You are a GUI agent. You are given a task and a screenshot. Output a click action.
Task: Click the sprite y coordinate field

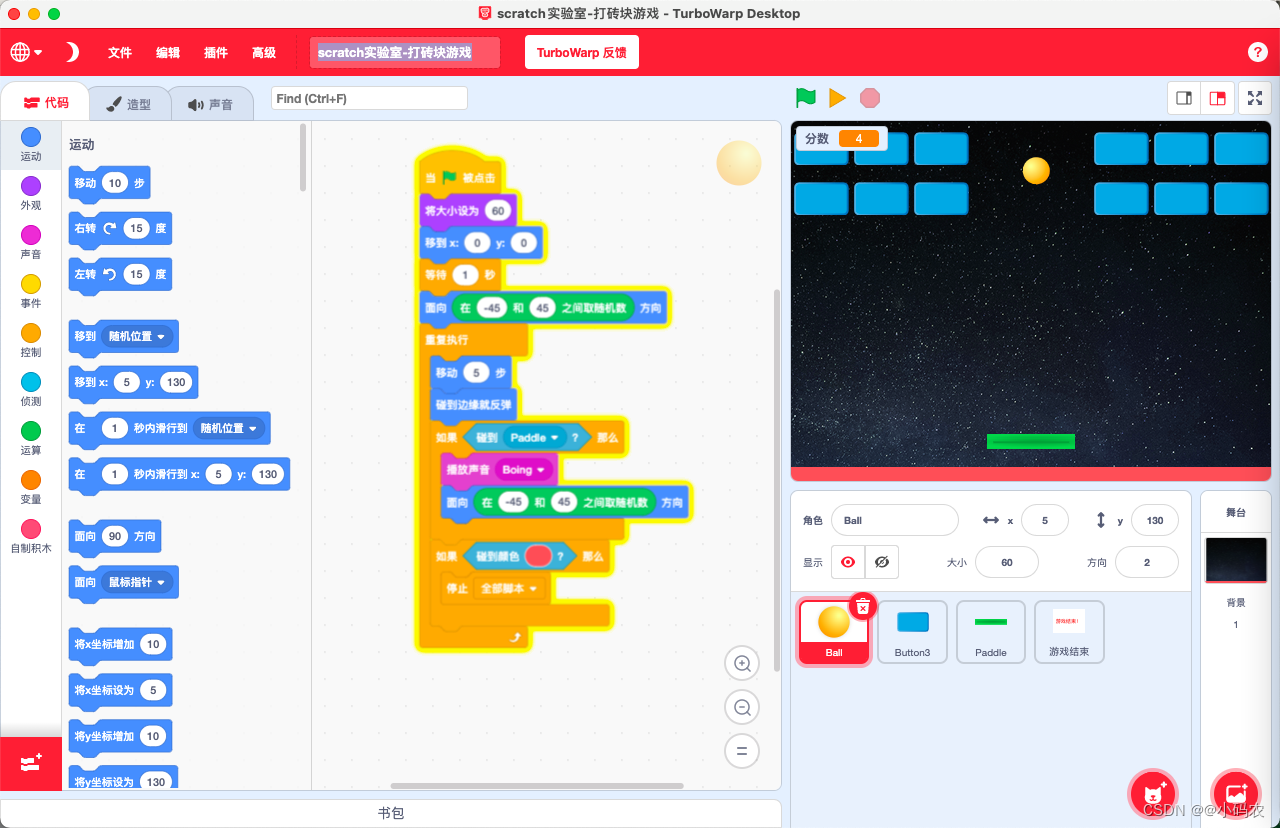[1154, 520]
